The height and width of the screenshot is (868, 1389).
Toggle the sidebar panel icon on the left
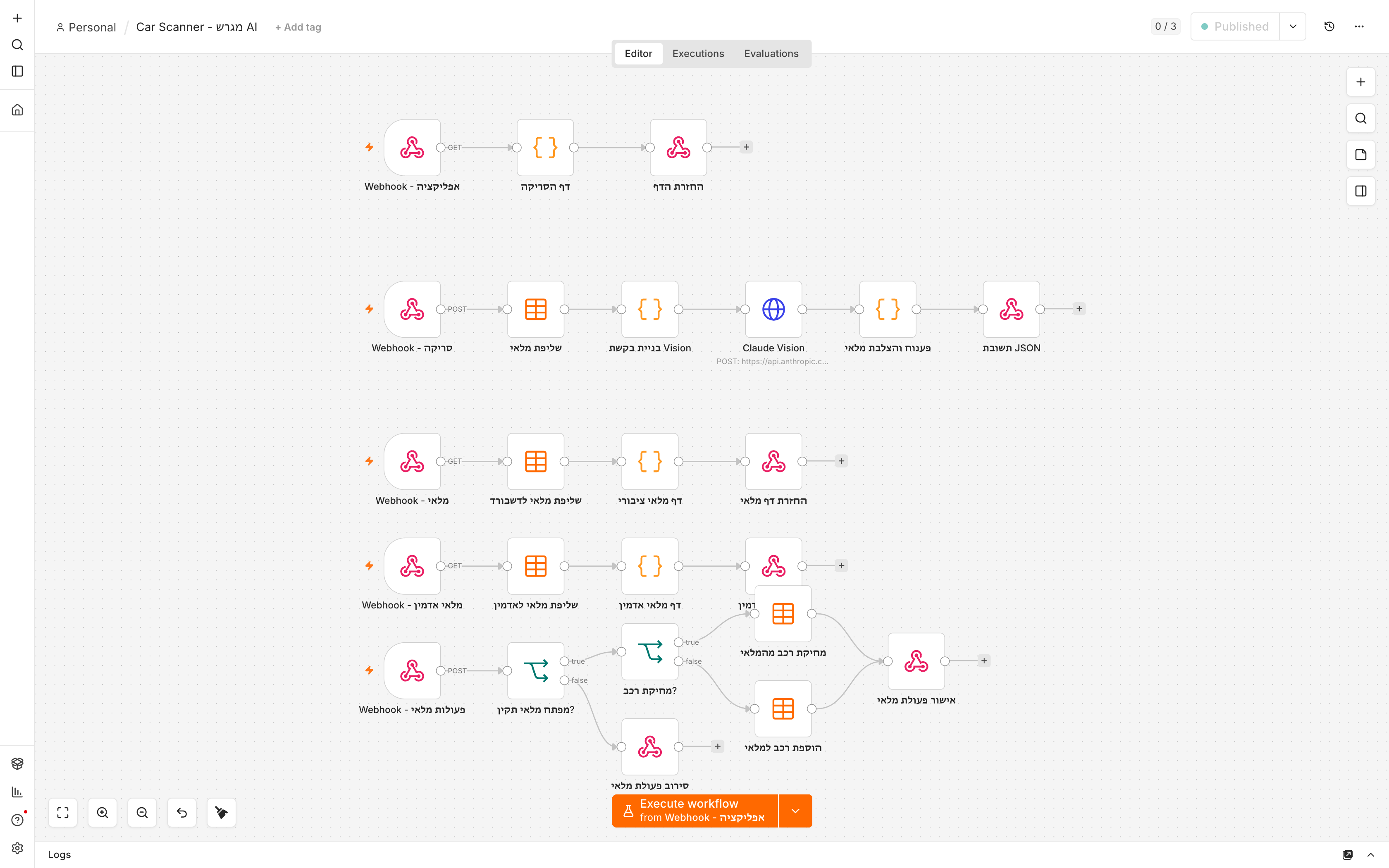tap(17, 71)
